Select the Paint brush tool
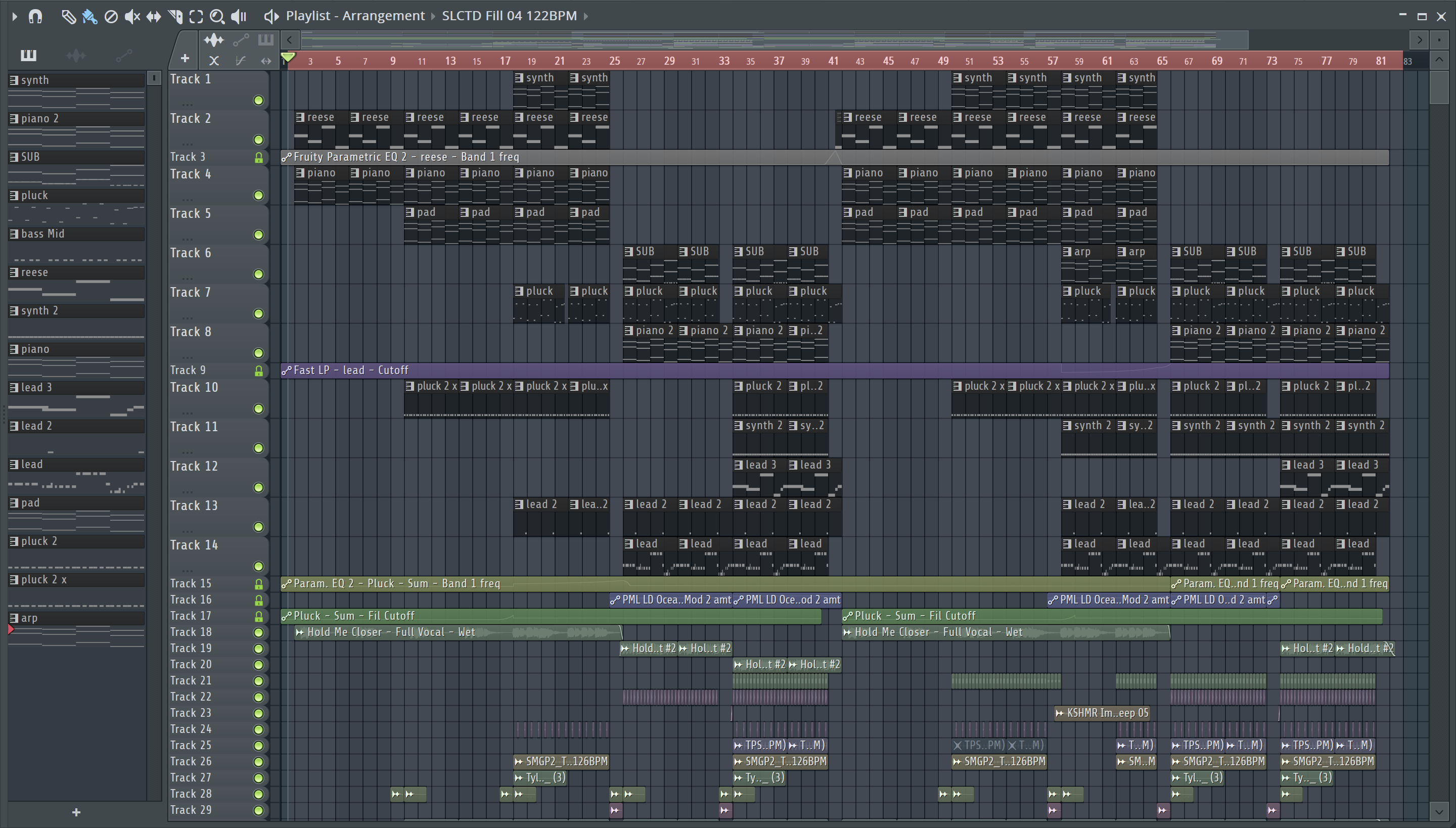 point(90,17)
